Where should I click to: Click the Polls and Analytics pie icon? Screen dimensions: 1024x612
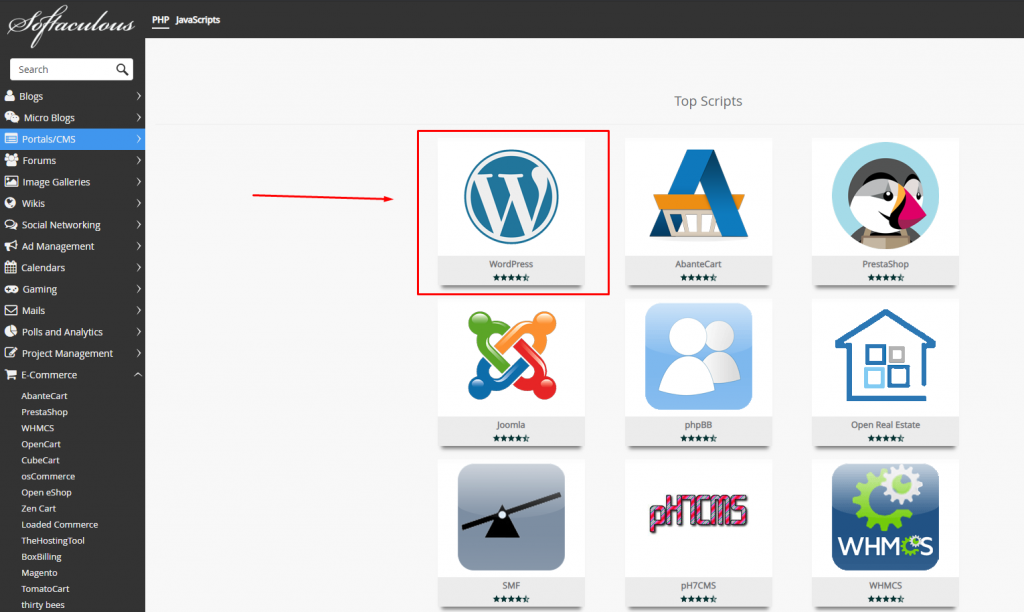[10, 331]
